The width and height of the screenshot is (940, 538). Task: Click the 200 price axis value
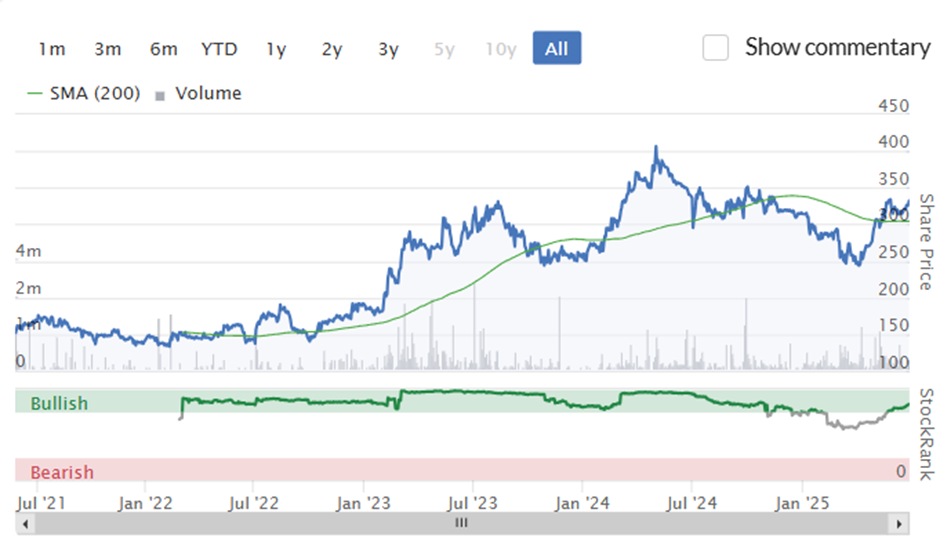(893, 290)
